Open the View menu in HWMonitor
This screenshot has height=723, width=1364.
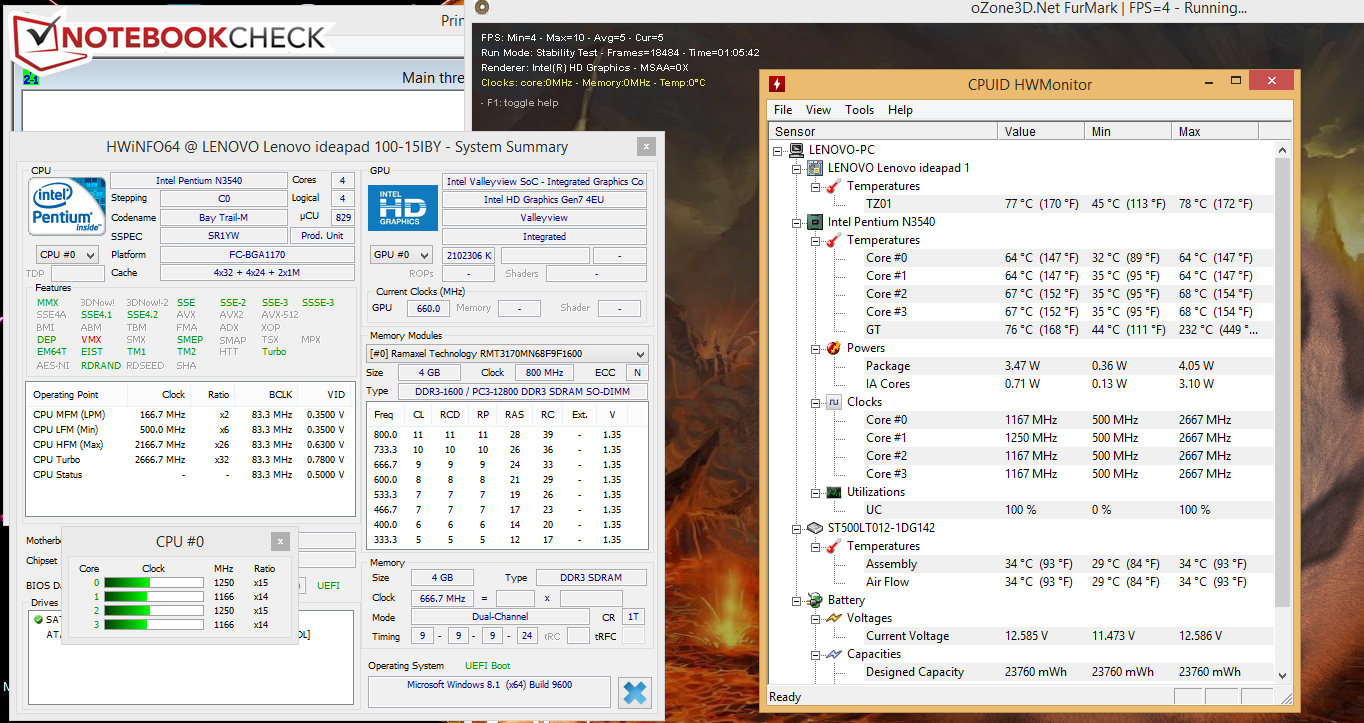[818, 110]
